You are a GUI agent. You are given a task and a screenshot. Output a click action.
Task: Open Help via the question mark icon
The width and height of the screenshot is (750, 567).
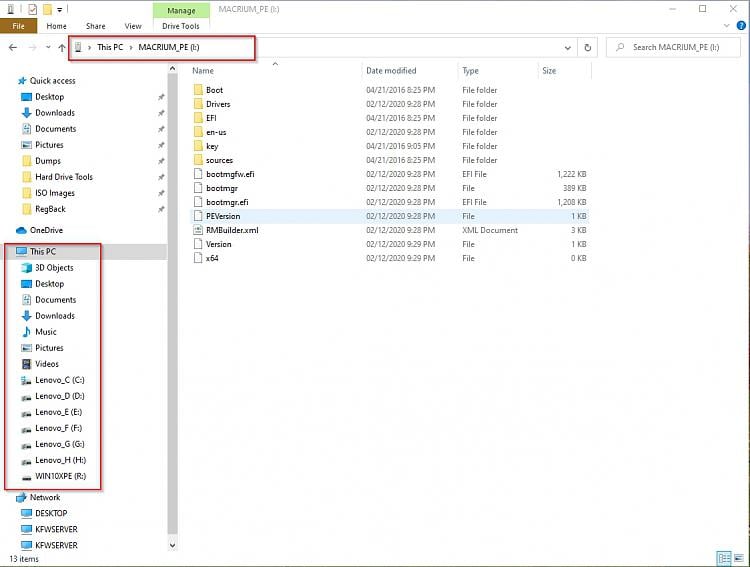point(739,26)
